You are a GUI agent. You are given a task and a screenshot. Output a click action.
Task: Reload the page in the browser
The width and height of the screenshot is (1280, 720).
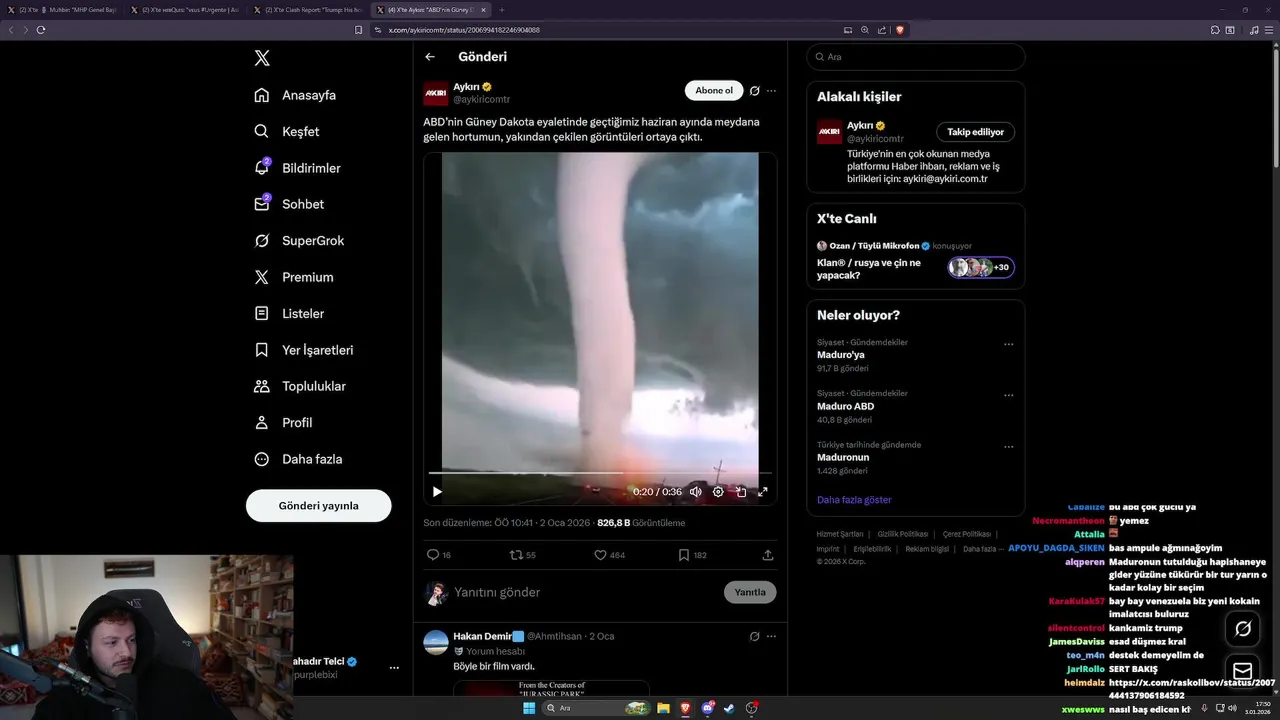point(41,30)
